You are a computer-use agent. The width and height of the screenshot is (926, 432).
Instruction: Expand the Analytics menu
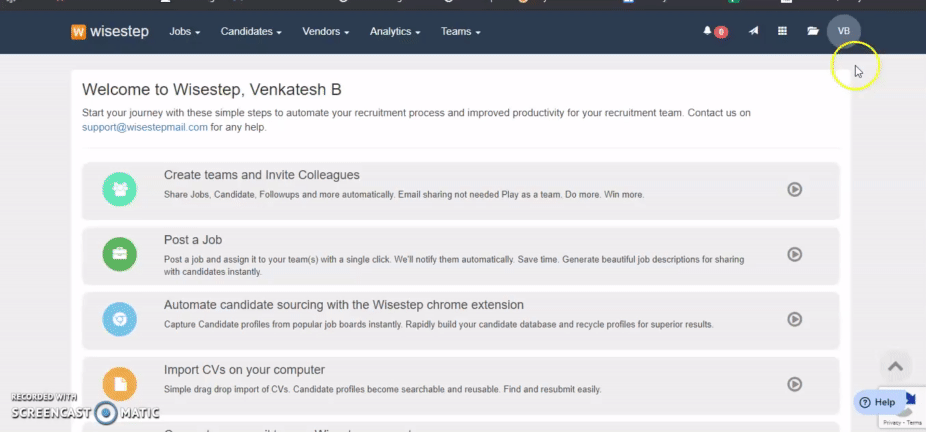(x=395, y=32)
